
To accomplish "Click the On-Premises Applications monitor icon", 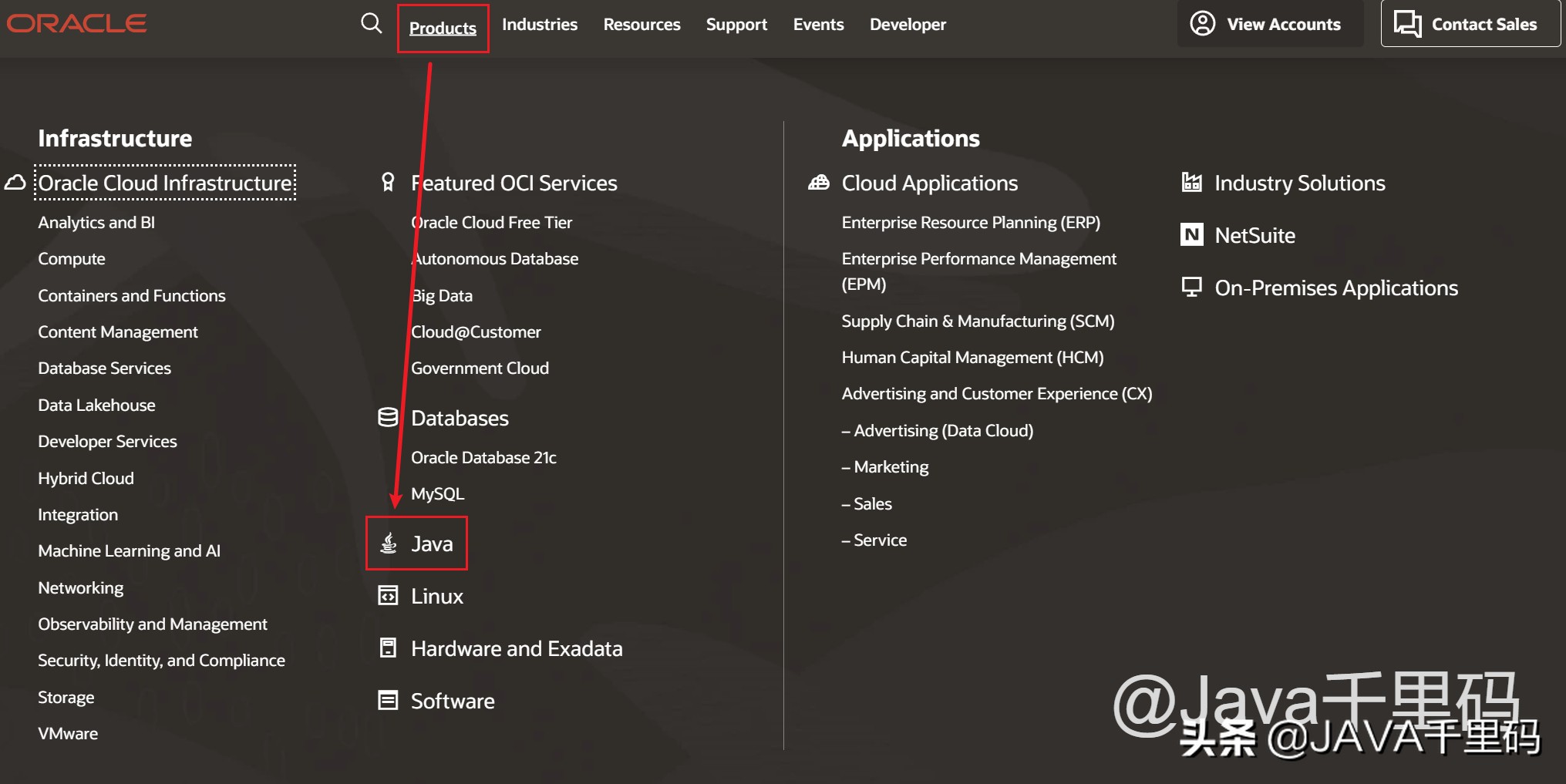I will coord(1191,287).
